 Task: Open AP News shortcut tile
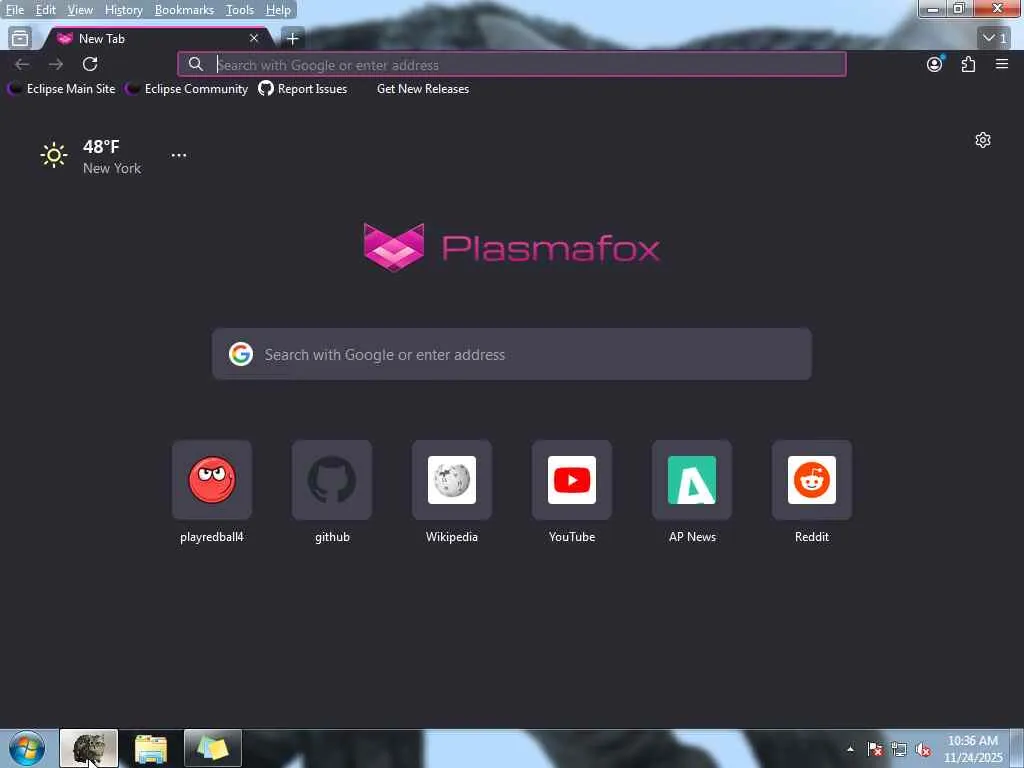coord(692,480)
